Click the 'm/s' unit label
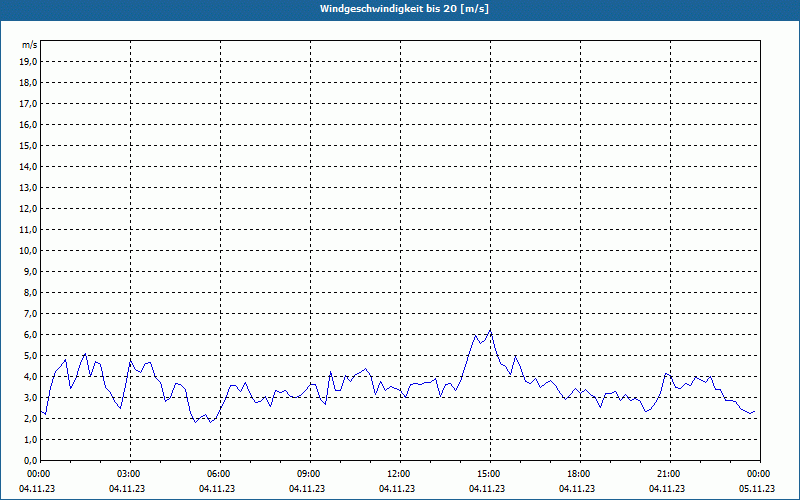The width and height of the screenshot is (800, 500). [30, 45]
